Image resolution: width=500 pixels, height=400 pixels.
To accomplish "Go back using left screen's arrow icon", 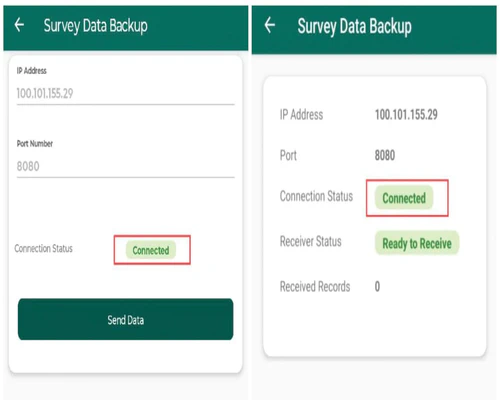I will [19, 25].
